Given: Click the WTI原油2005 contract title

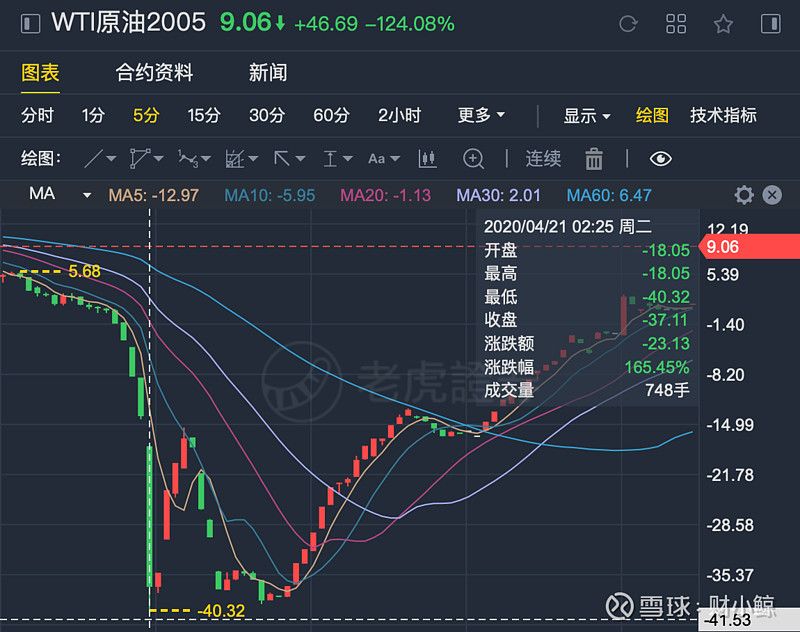Looking at the screenshot, I should 129,23.
